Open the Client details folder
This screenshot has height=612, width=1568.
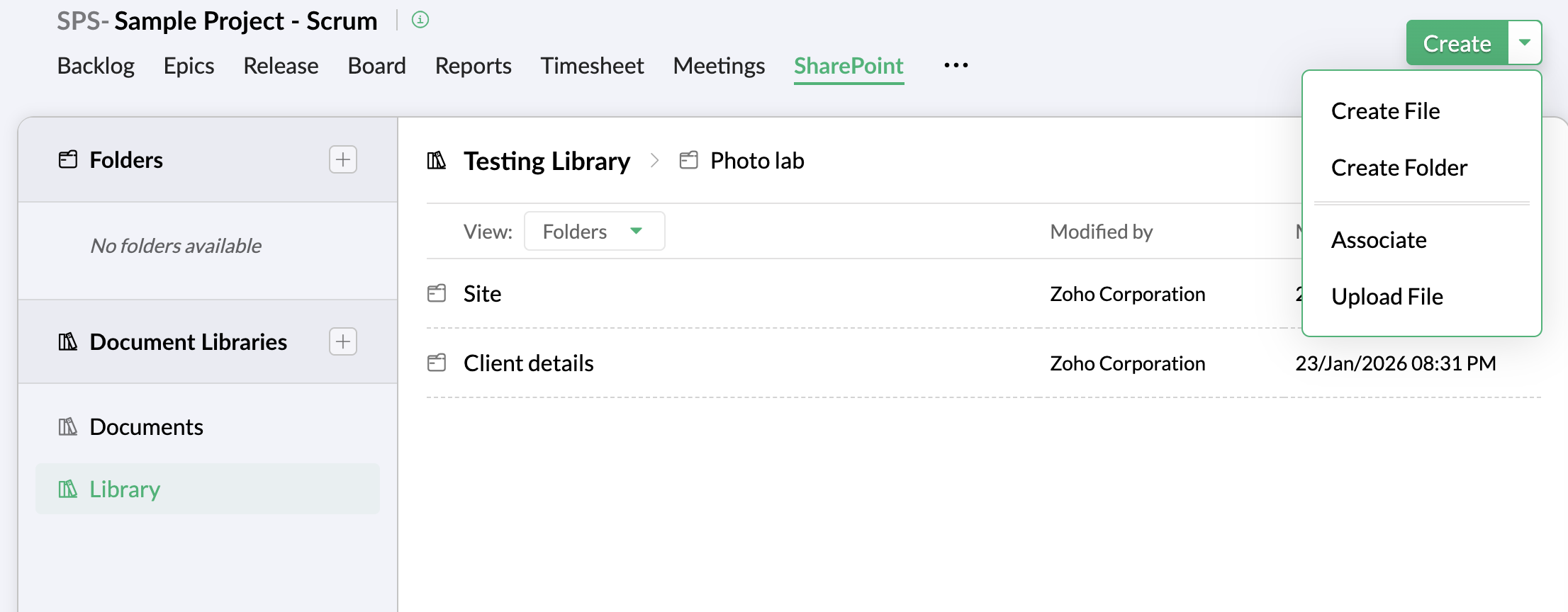528,363
